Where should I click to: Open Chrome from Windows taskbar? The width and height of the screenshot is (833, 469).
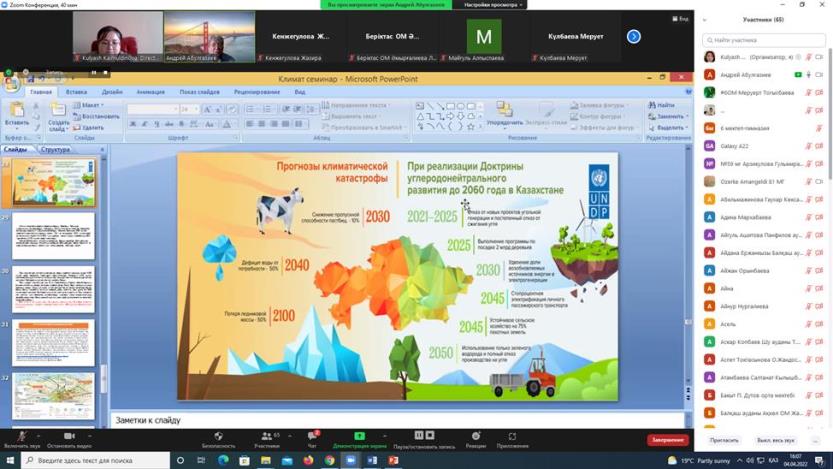point(329,461)
